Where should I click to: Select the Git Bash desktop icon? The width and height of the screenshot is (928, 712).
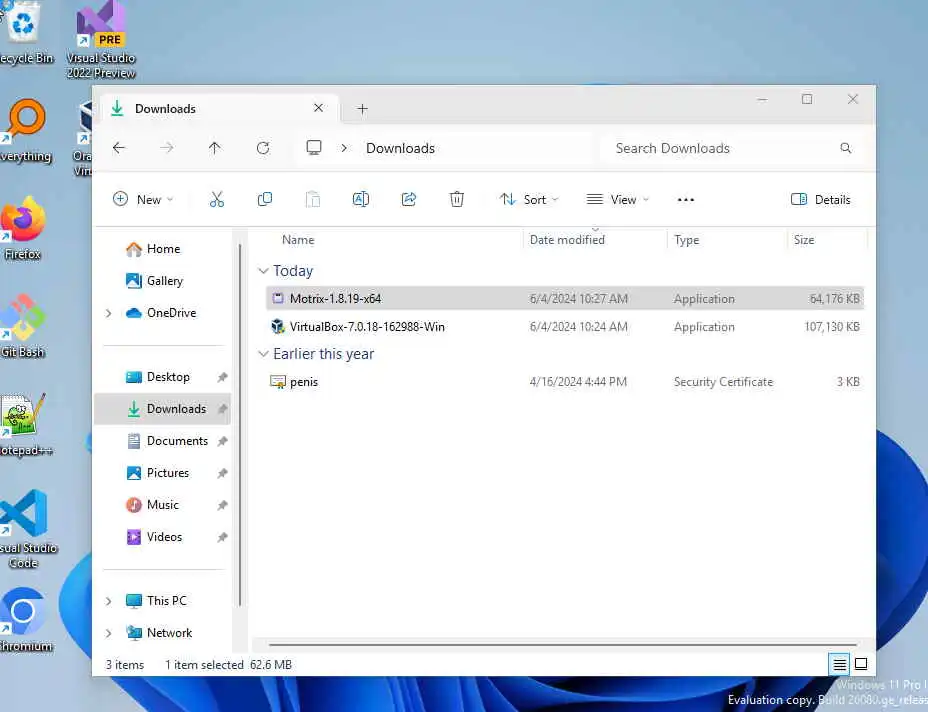tap(22, 326)
